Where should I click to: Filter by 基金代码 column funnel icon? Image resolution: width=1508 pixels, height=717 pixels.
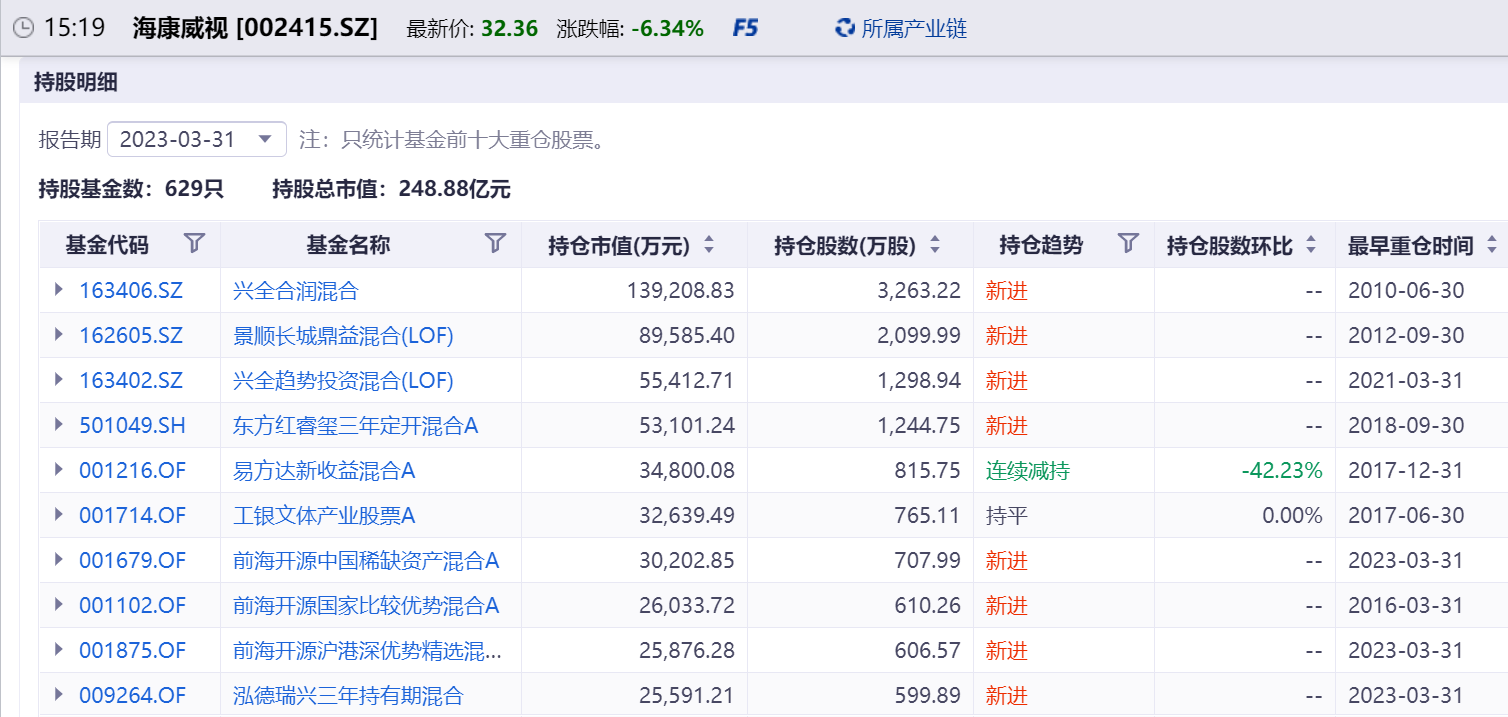tap(195, 243)
